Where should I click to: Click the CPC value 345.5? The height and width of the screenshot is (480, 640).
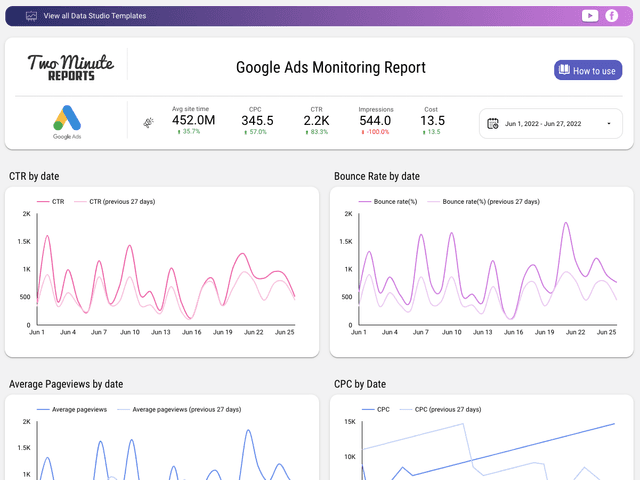click(257, 121)
